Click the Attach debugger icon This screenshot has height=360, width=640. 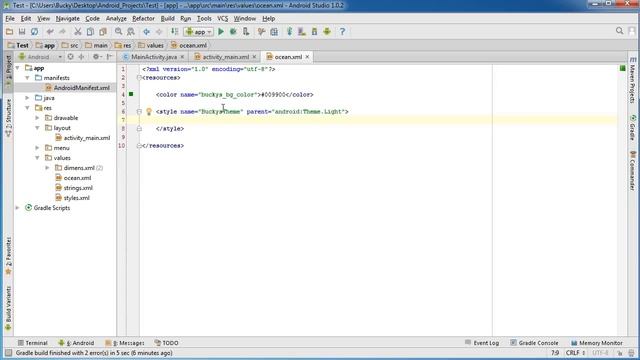(246, 31)
